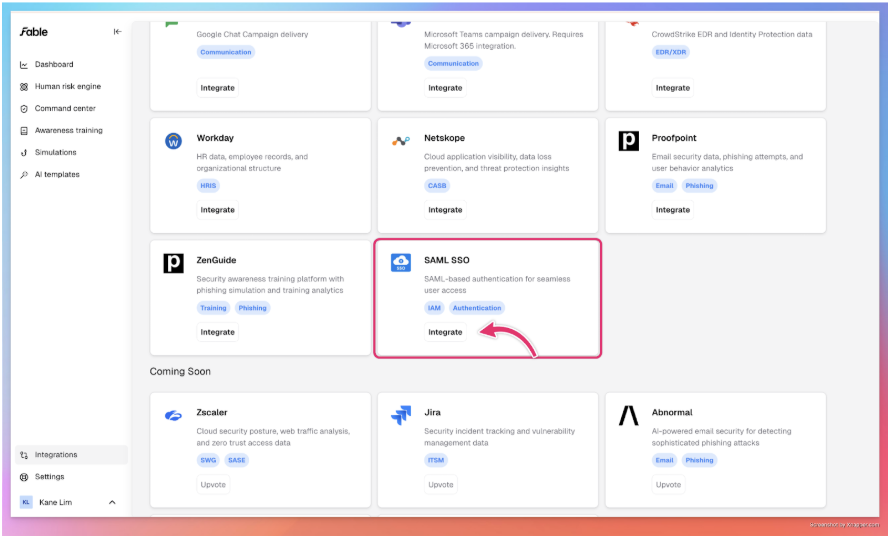Image resolution: width=888 pixels, height=538 pixels.
Task: Click the Zscaler logo icon
Action: (173, 416)
